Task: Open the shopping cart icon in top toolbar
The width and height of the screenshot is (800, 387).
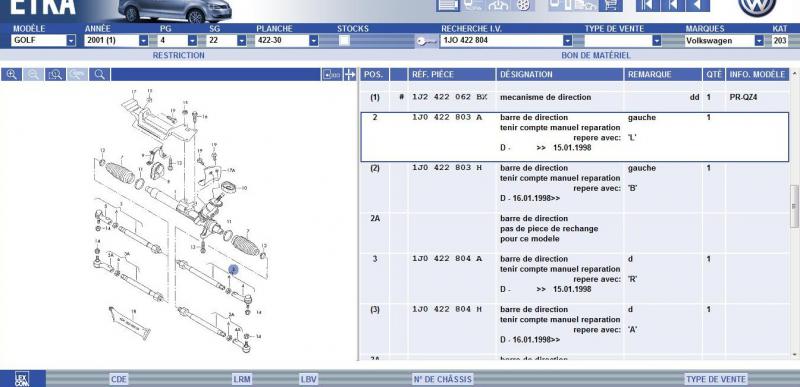Action: pos(610,5)
